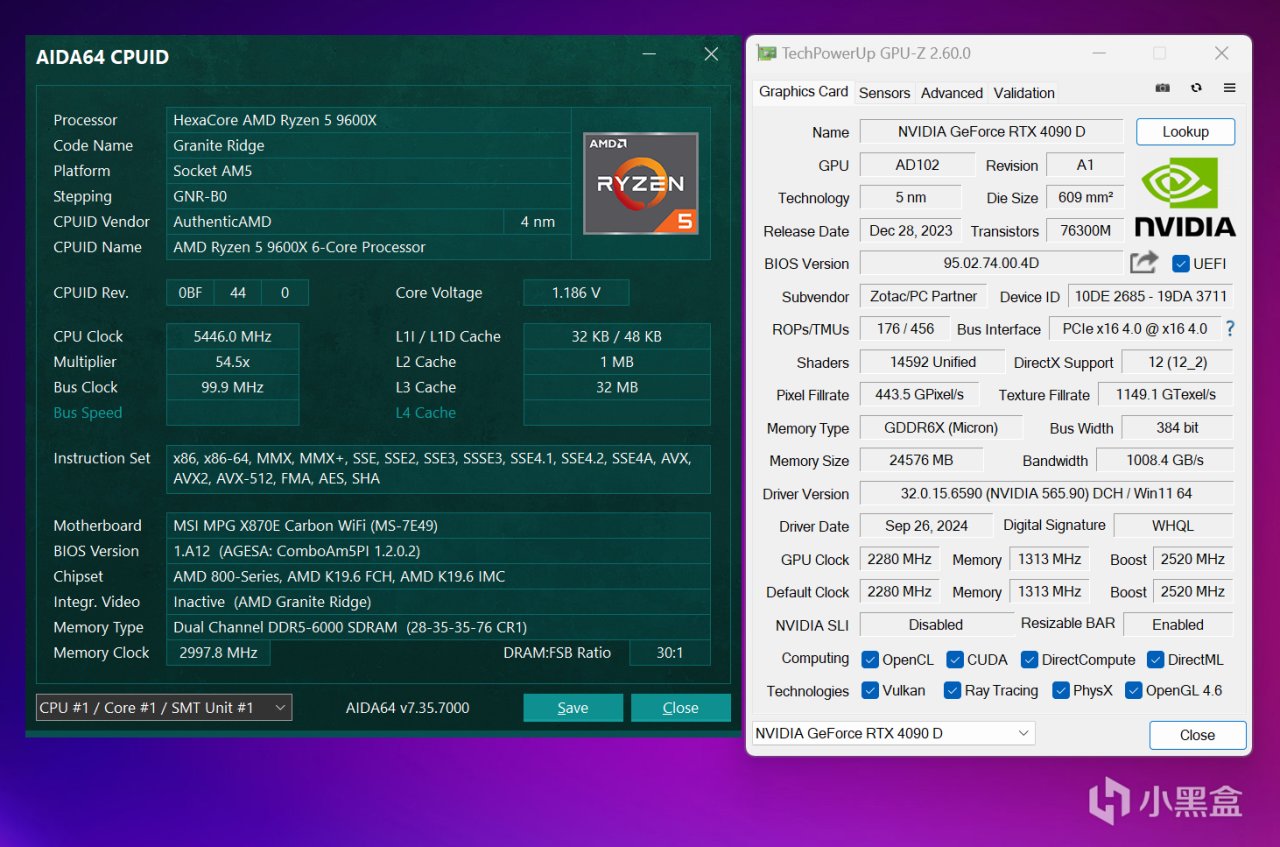Screen dimensions: 1280x847
Task: Toggle the PhysX checkbox
Action: coord(1060,690)
